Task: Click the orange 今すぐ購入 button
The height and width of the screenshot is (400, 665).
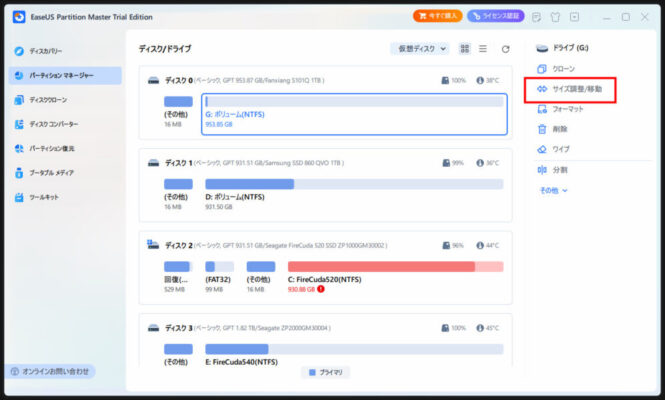Action: click(x=437, y=16)
